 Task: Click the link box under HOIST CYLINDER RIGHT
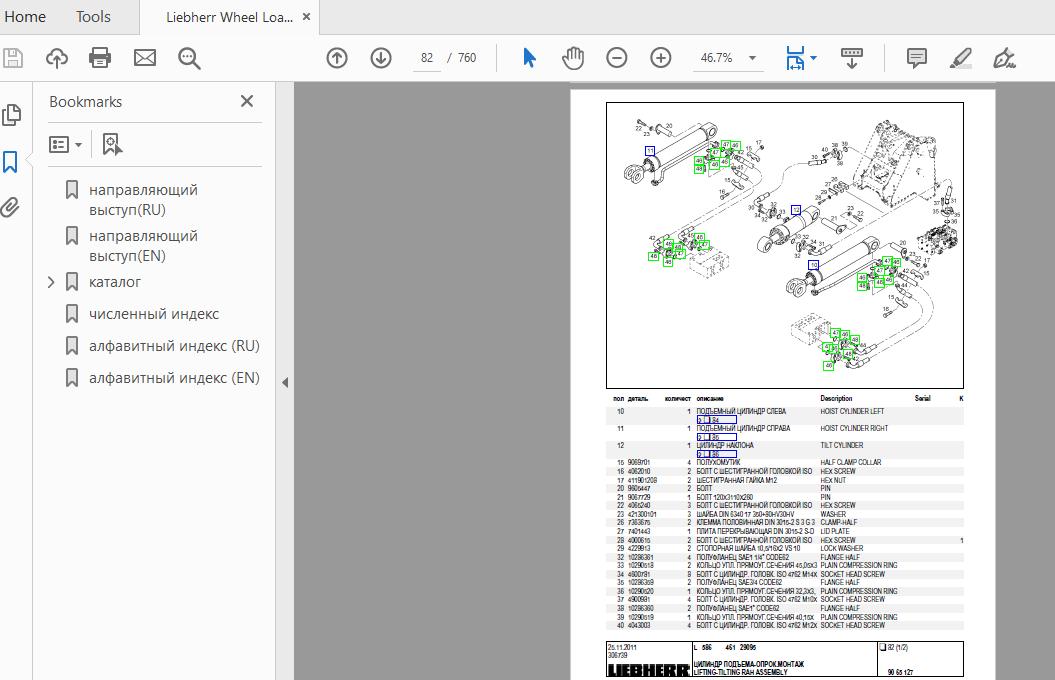point(717,437)
